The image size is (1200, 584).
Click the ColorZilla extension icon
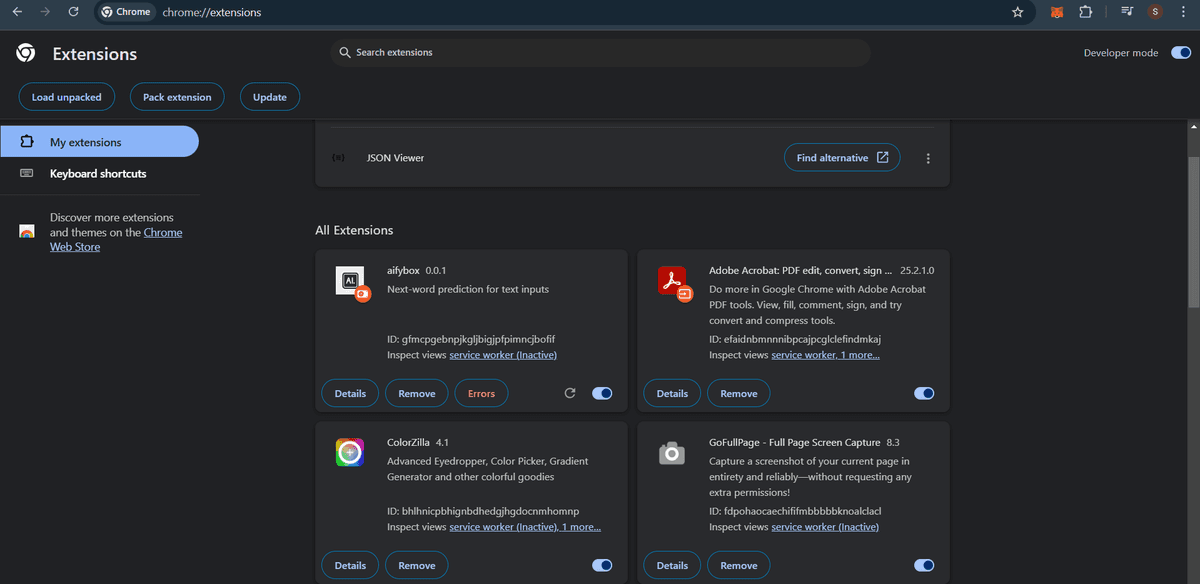coord(349,454)
